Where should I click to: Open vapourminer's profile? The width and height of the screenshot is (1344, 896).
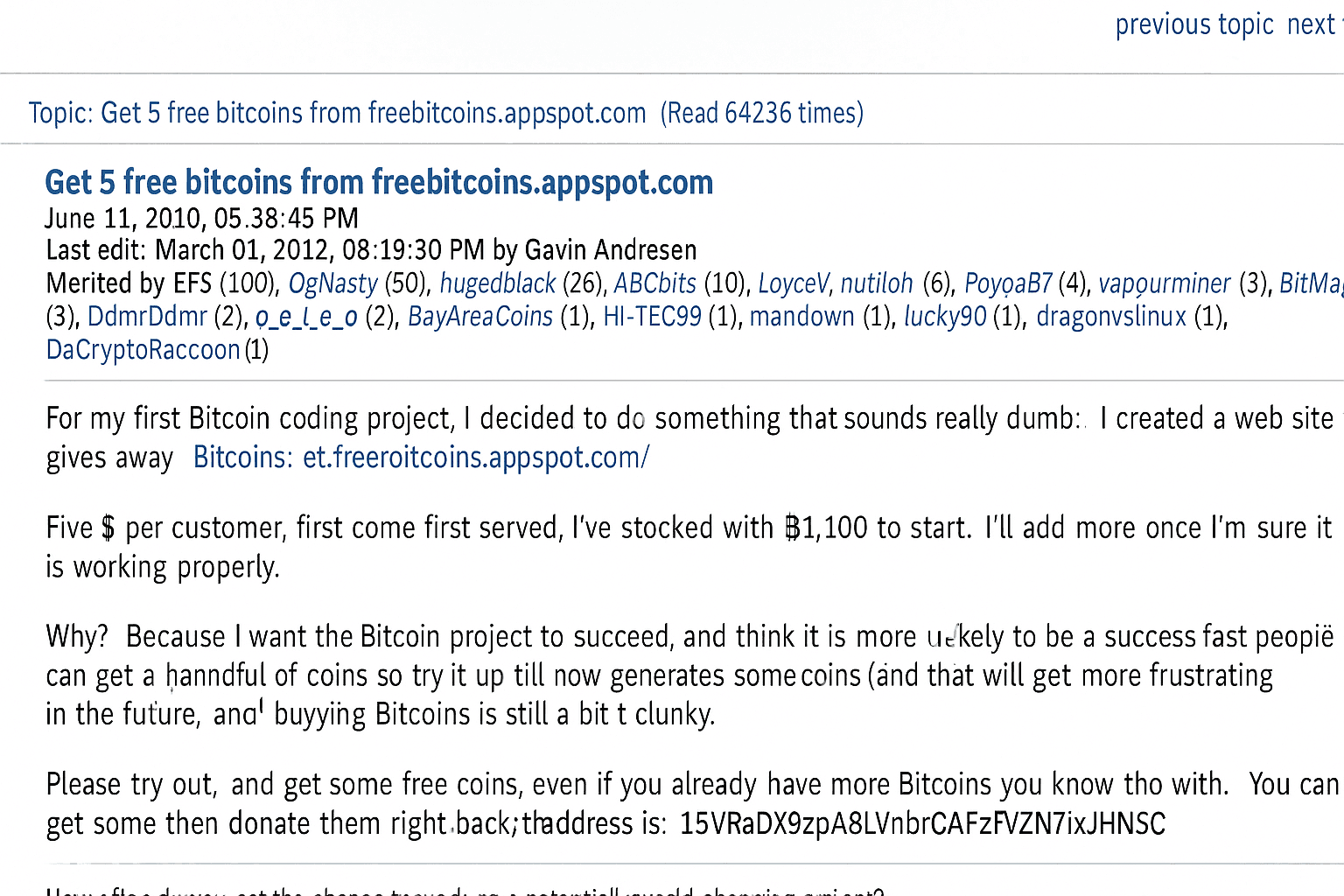pos(1164,283)
